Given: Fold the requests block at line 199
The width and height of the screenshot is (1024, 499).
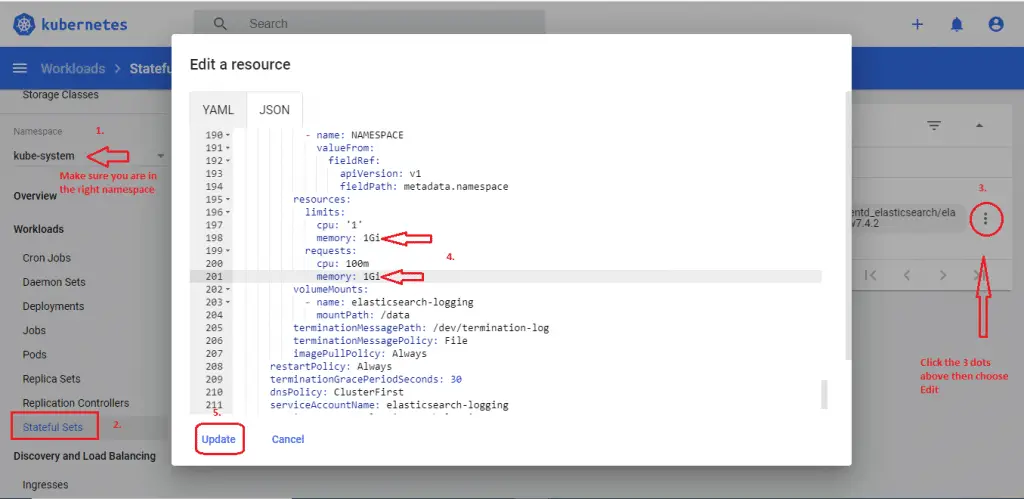Looking at the screenshot, I should point(227,251).
